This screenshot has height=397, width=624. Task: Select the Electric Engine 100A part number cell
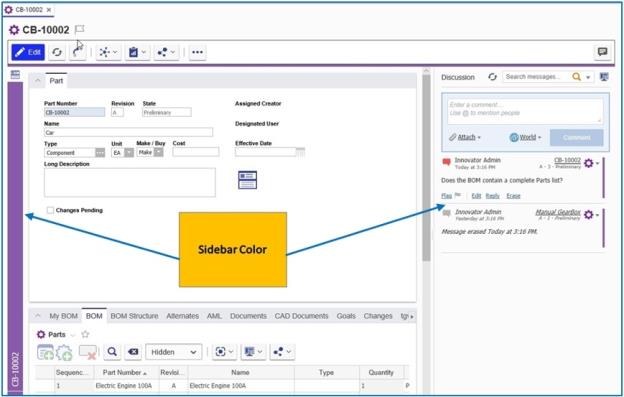pyautogui.click(x=124, y=385)
